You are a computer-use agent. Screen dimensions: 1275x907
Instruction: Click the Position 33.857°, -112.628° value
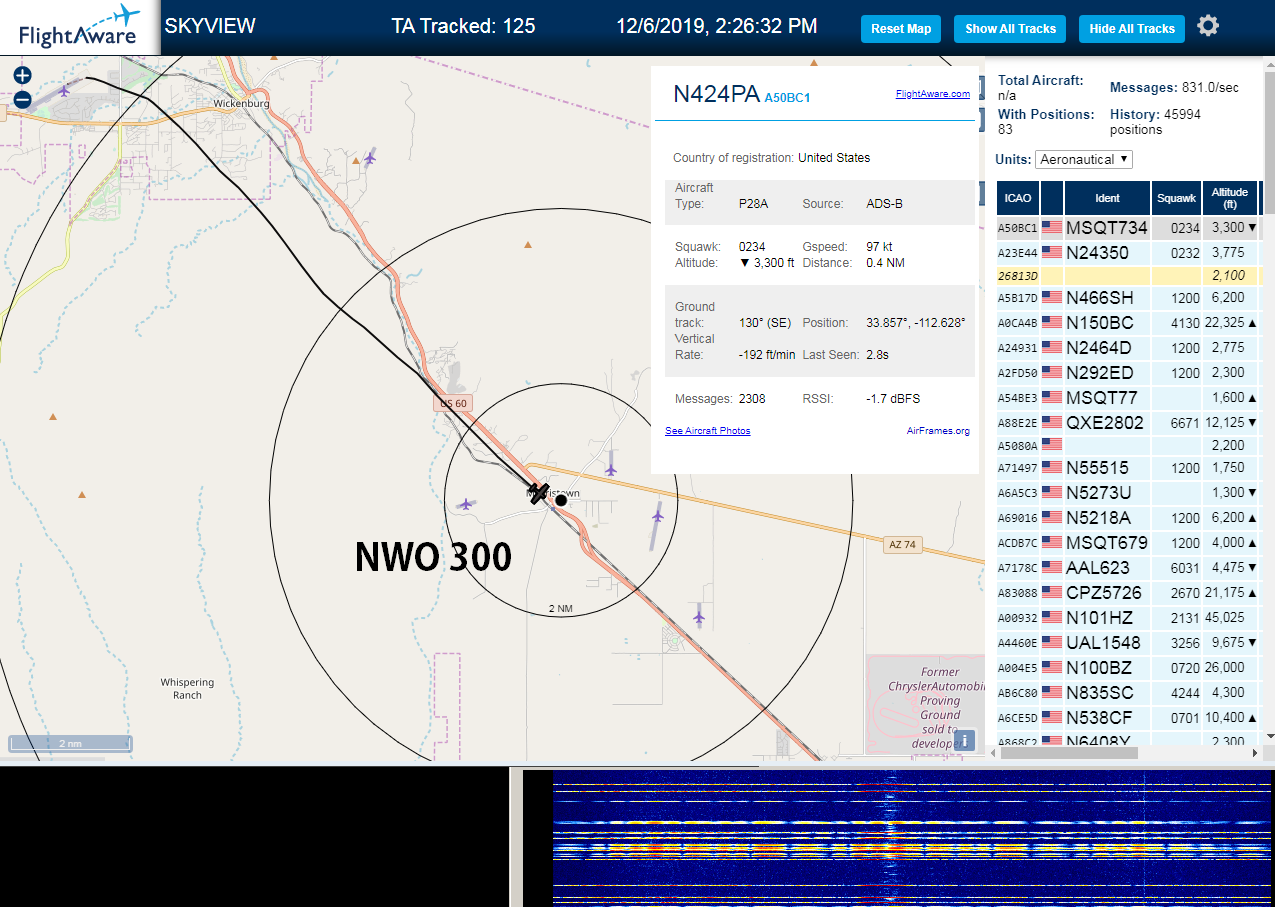[x=915, y=323]
